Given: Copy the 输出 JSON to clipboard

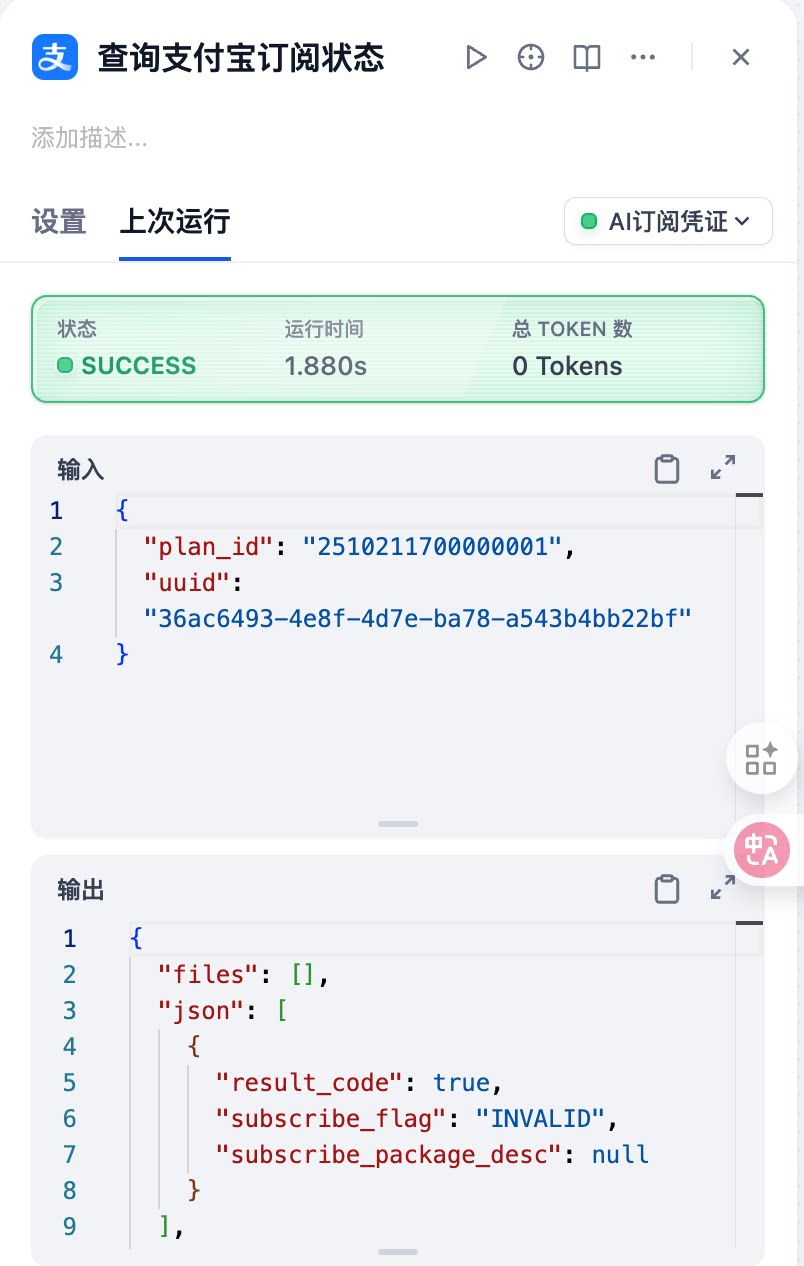Looking at the screenshot, I should click(667, 889).
